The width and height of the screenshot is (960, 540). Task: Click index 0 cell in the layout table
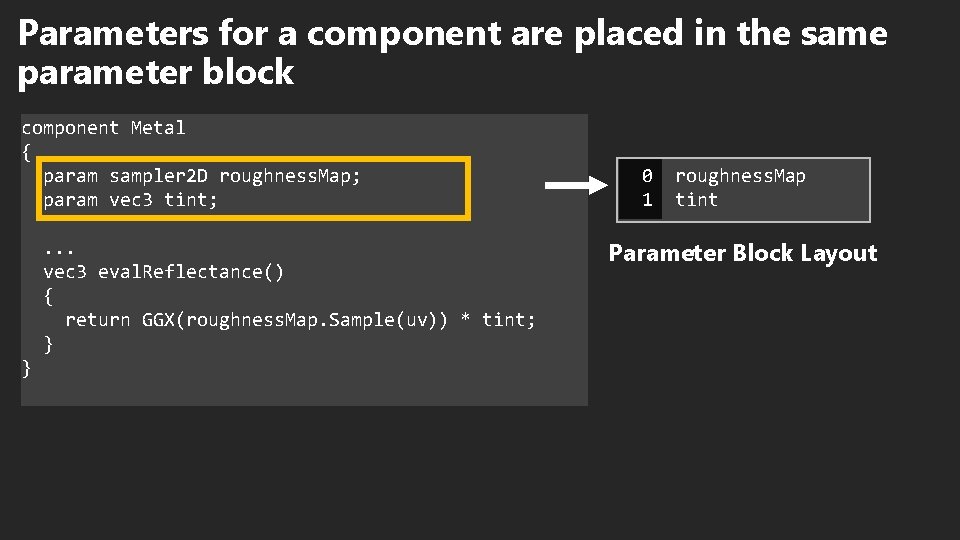point(647,176)
